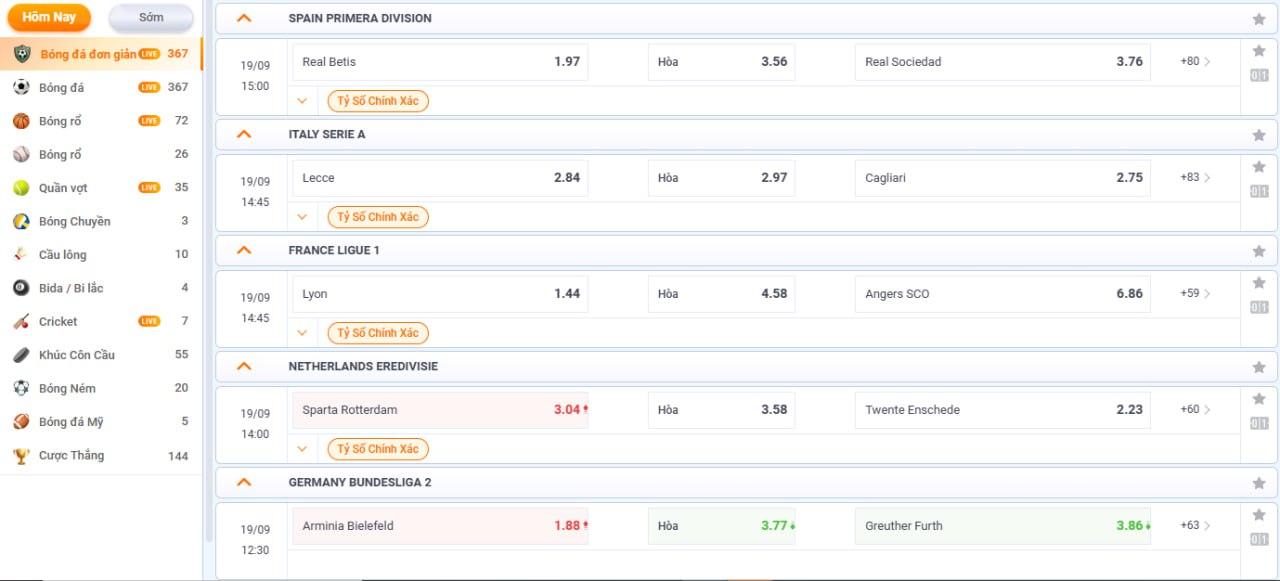Viewport: 1280px width, 581px height.
Task: Click the Bida / Bi lắc billiard ball icon
Action: pos(21,288)
